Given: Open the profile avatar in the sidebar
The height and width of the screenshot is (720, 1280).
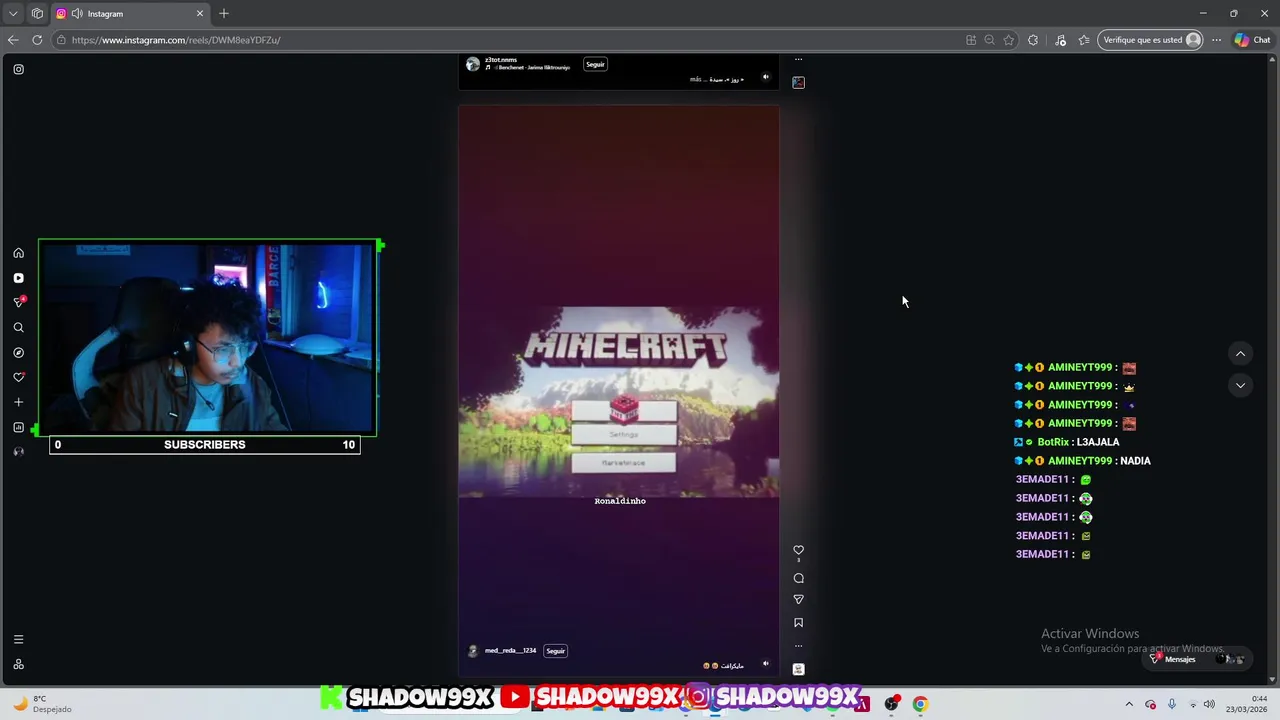Looking at the screenshot, I should [x=18, y=451].
